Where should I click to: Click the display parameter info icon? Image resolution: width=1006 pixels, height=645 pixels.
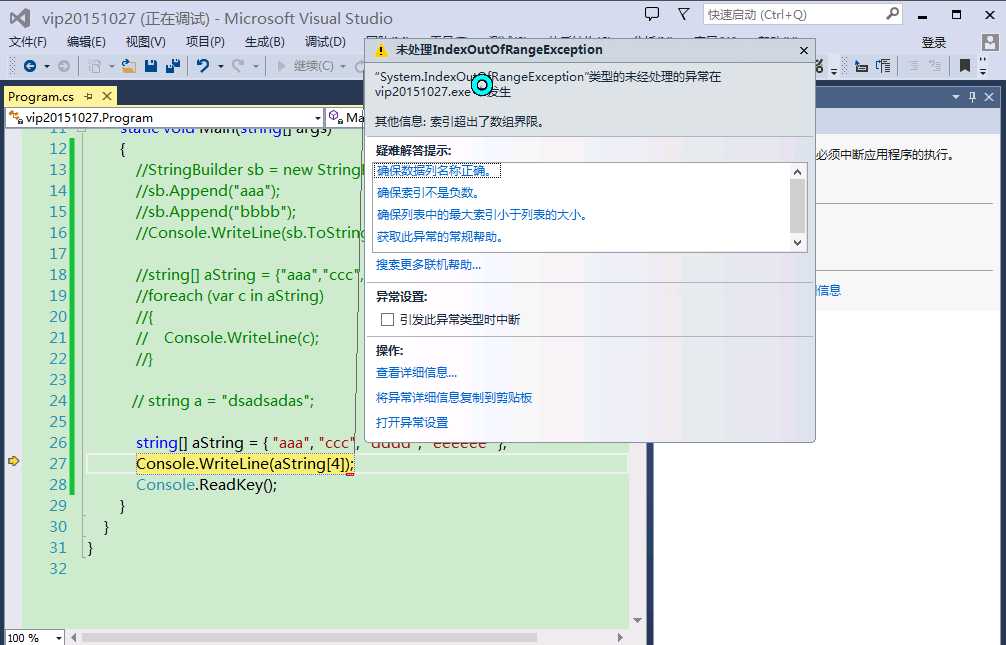[x=883, y=65]
